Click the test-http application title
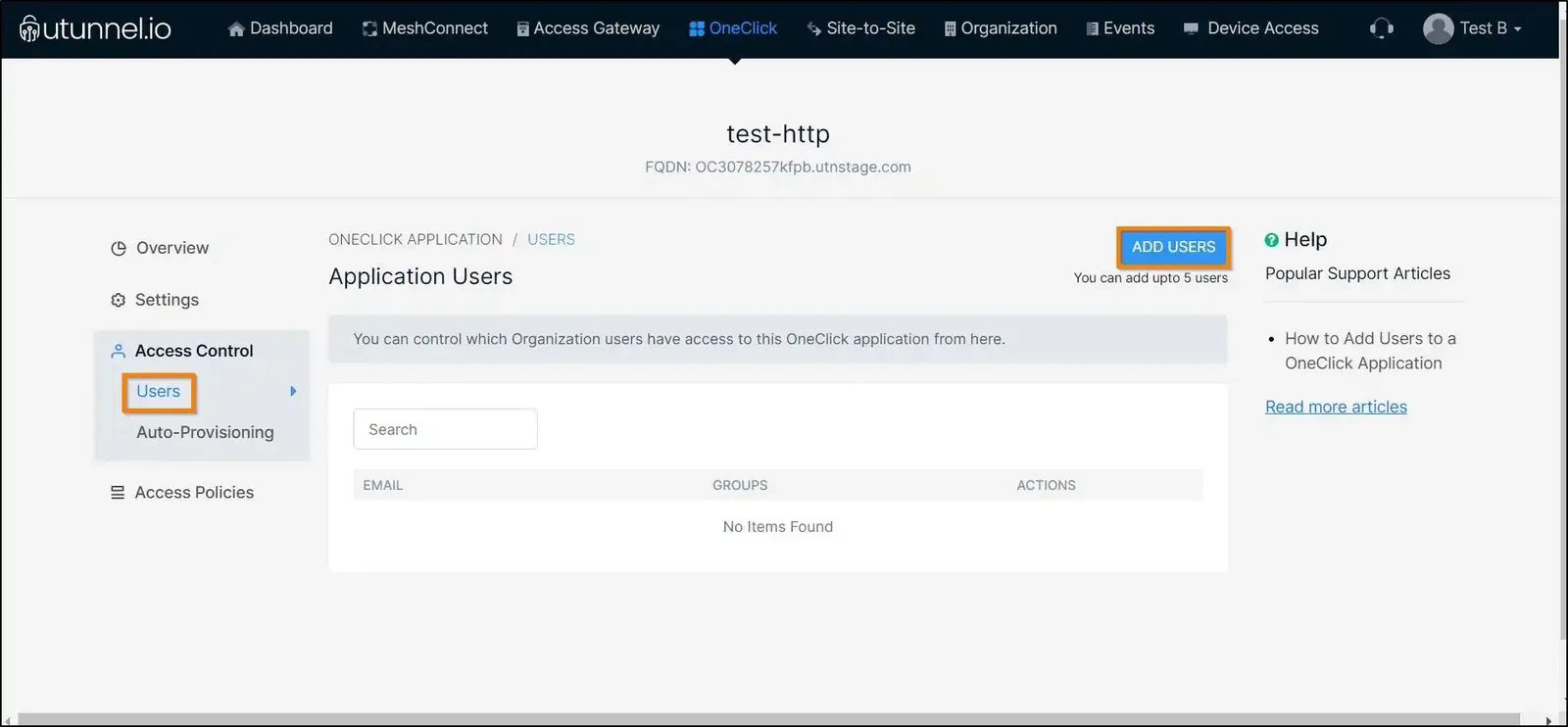This screenshot has height=727, width=1568. [778, 133]
